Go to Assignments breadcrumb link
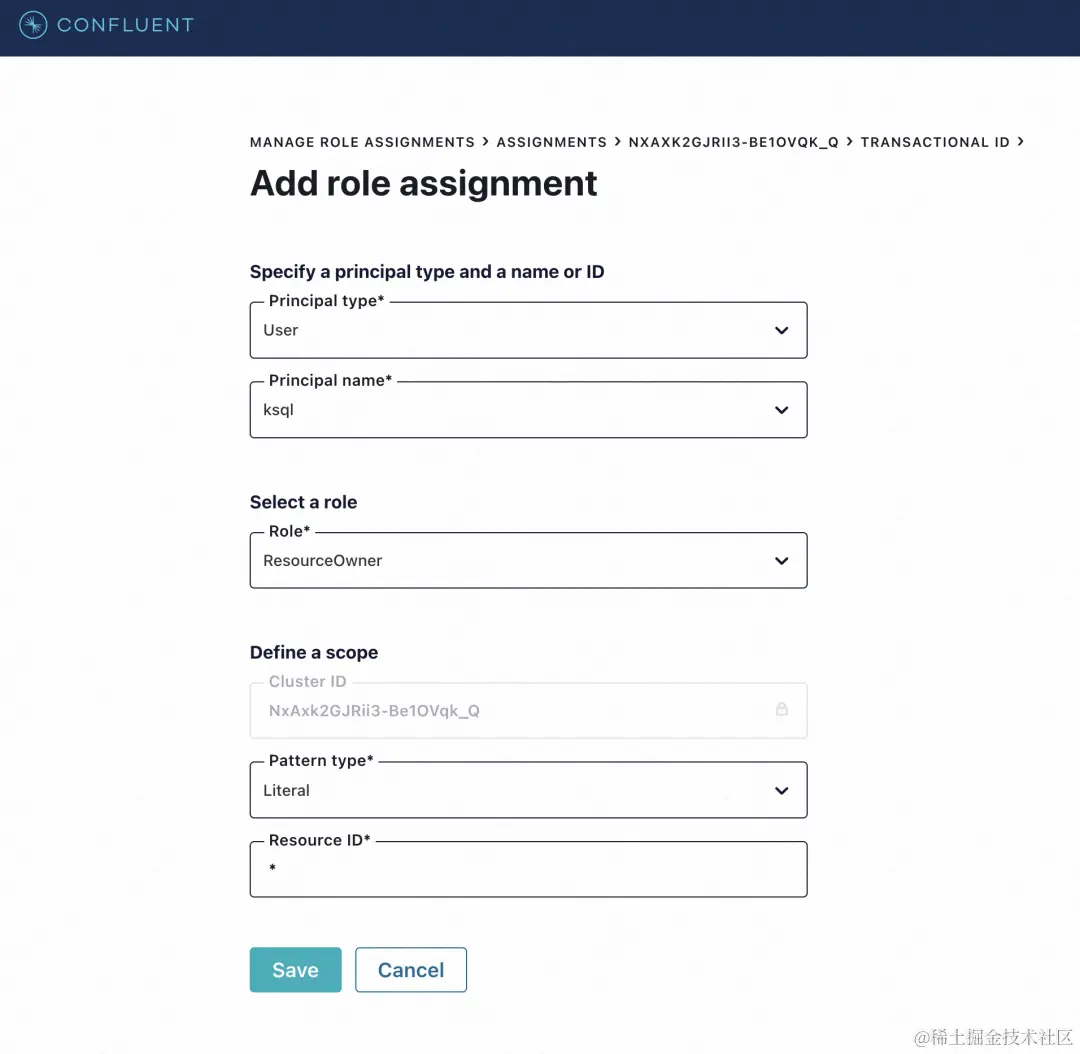 click(552, 142)
